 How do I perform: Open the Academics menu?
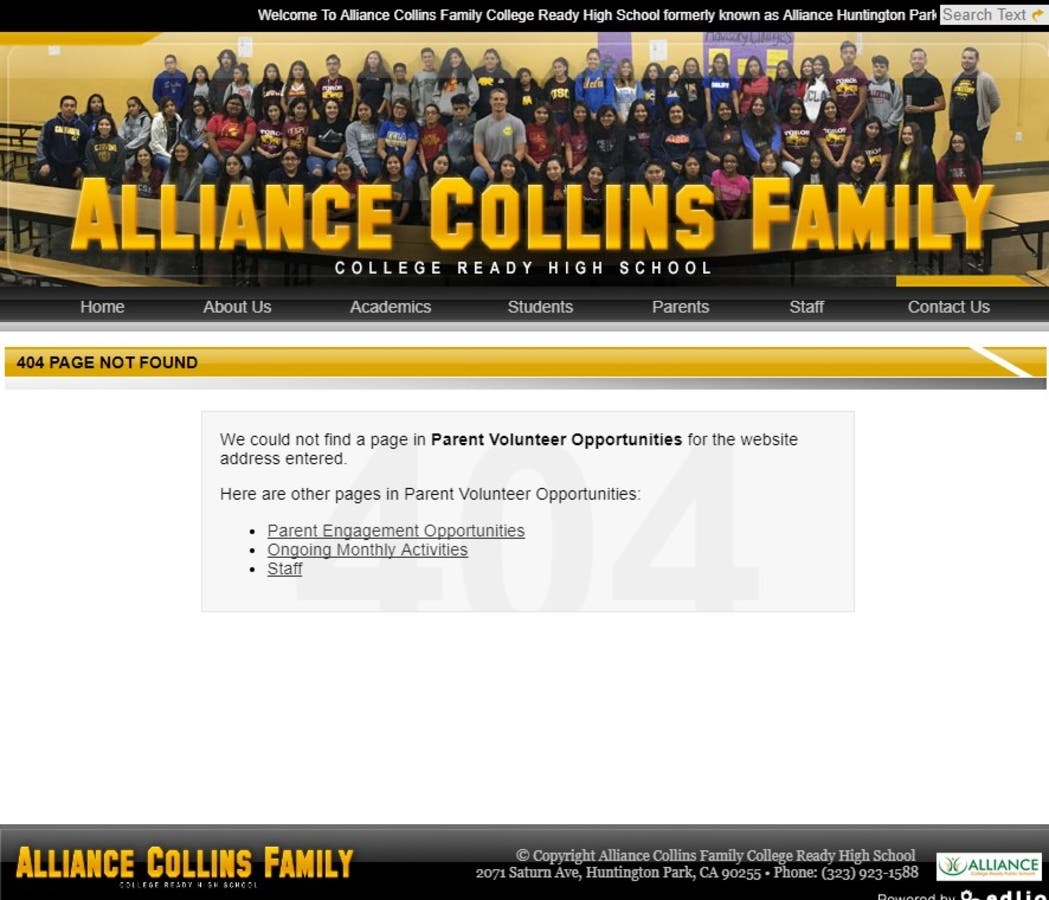click(391, 307)
